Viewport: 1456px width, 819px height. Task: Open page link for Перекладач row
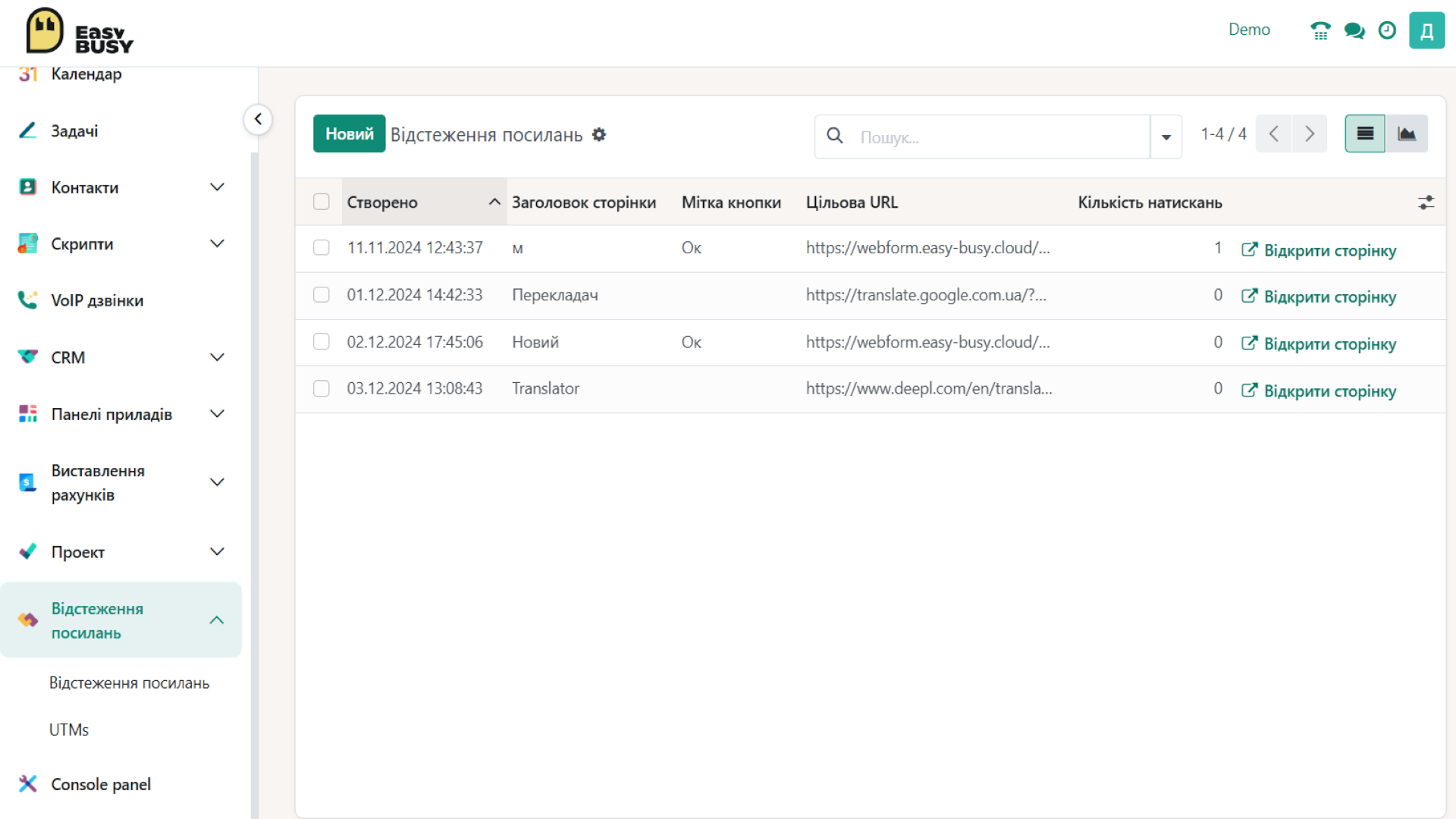click(x=1319, y=297)
